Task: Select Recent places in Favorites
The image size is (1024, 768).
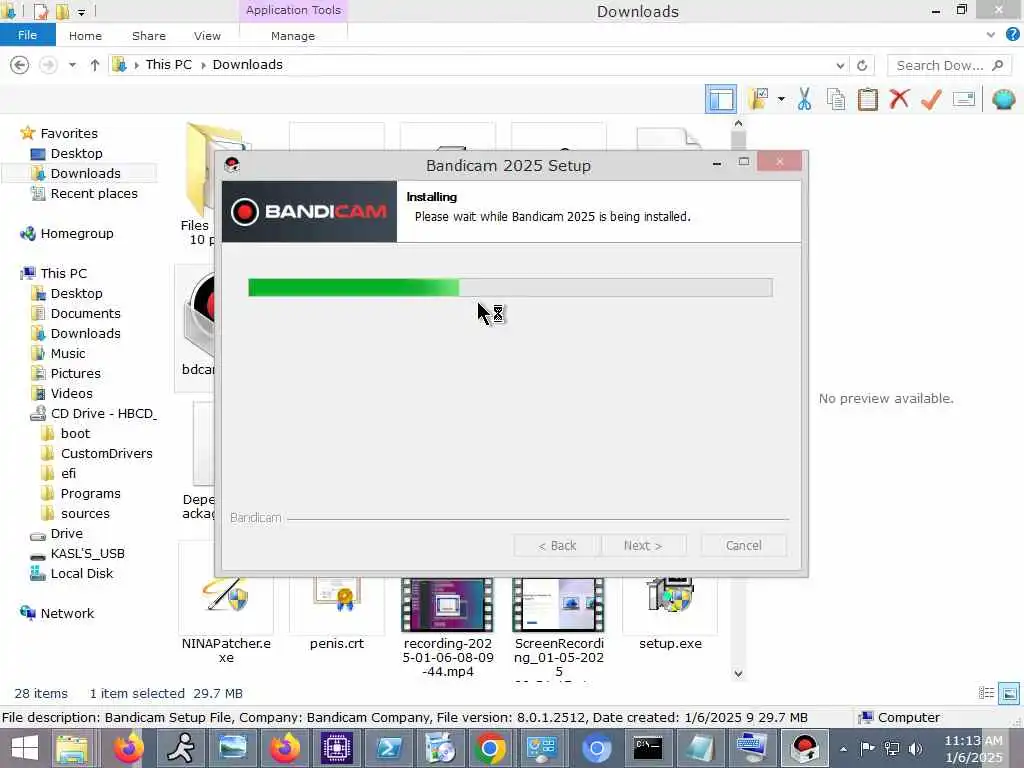Action: (94, 193)
